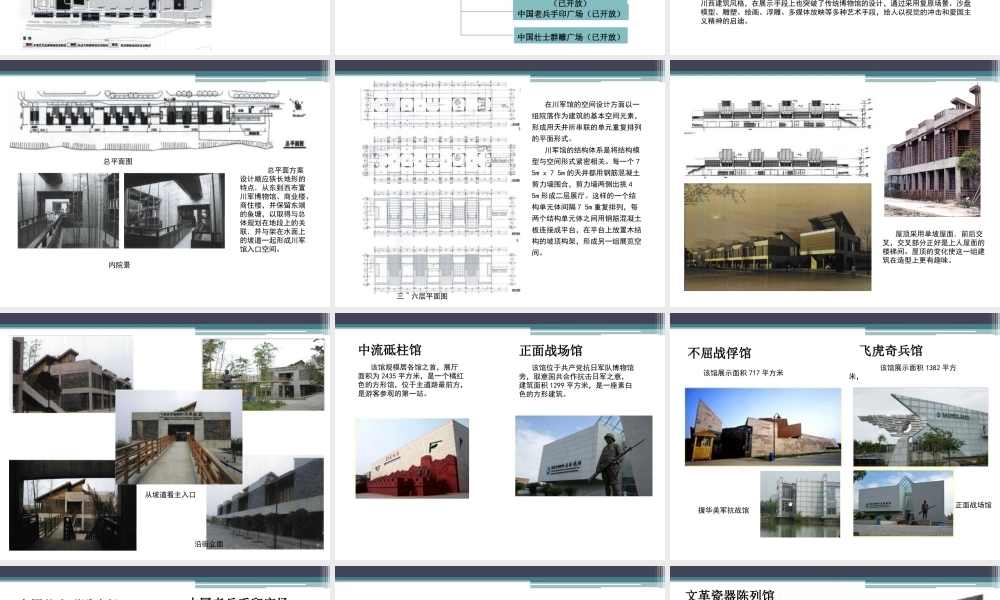Select the photo of the wooden ramp to the entrance

pos(179,437)
